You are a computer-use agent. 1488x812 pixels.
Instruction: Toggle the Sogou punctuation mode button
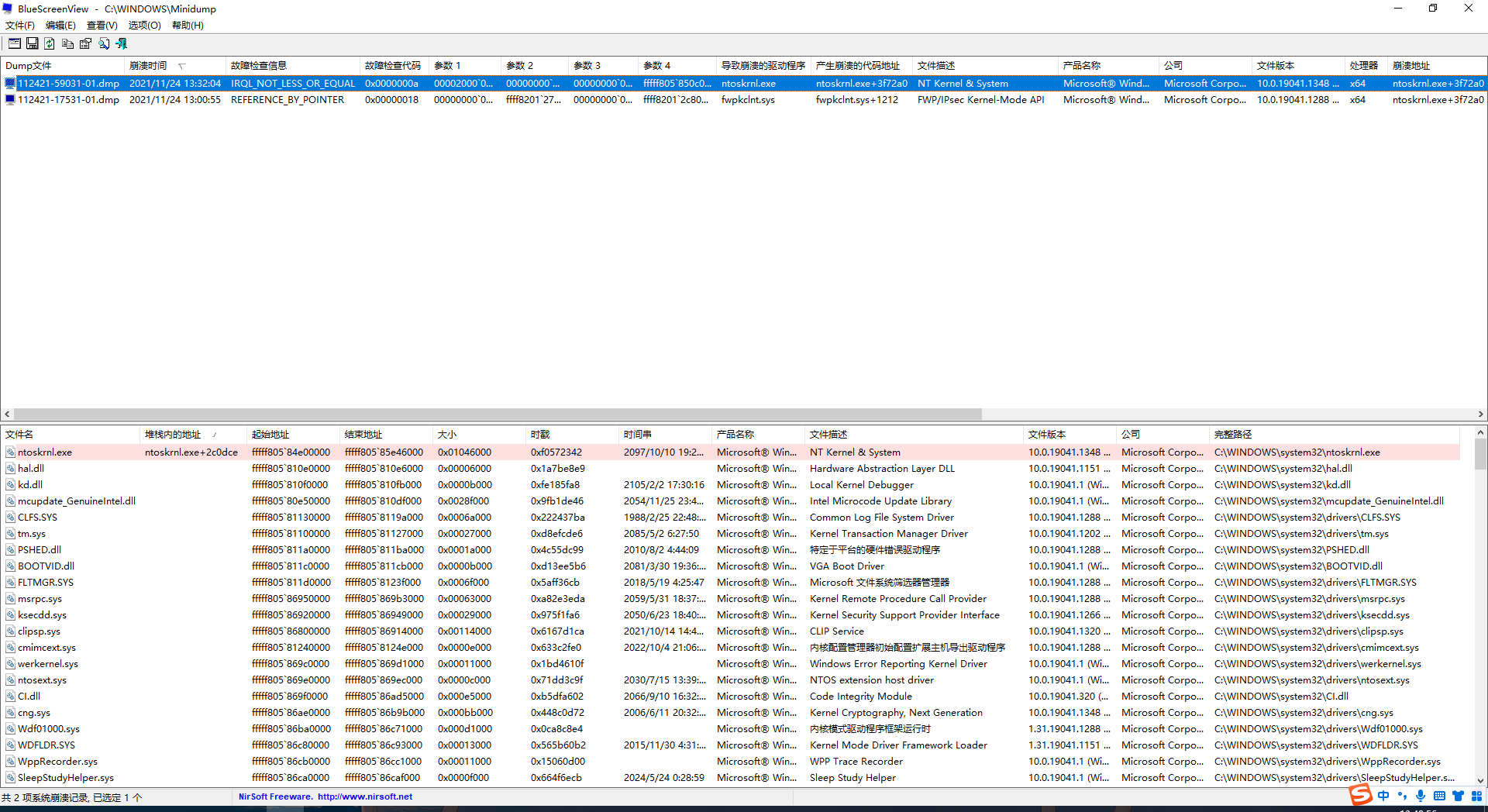coord(1402,796)
